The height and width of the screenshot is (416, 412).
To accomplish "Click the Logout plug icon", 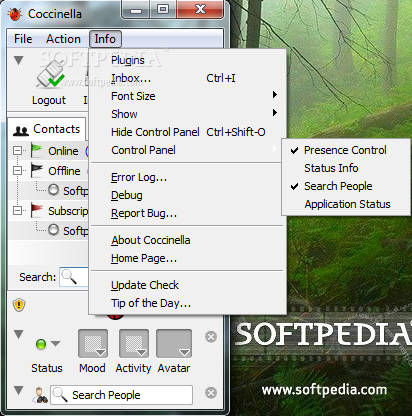I will point(50,75).
